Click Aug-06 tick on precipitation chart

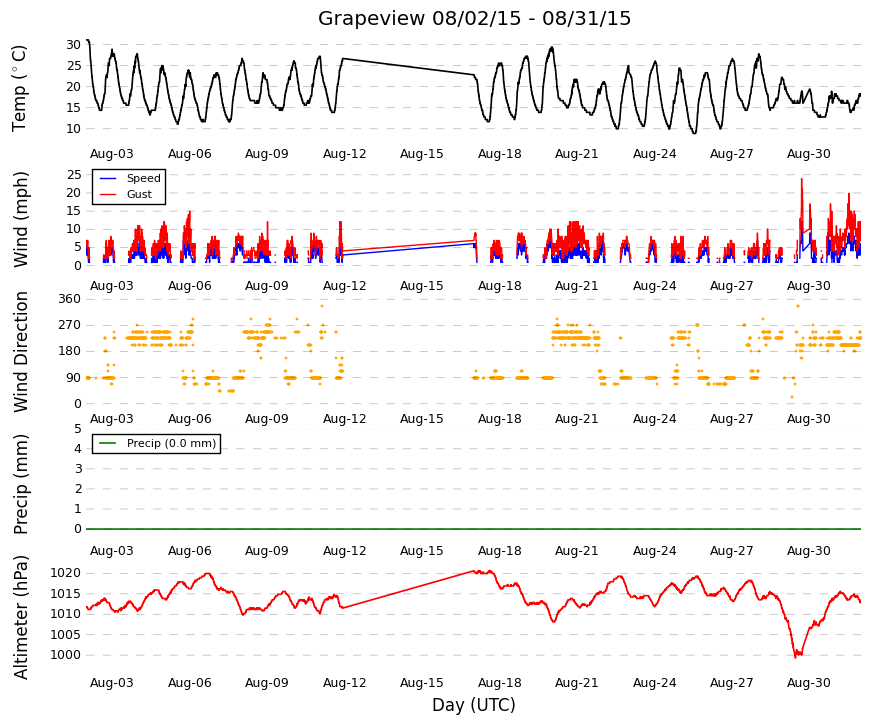point(189,551)
